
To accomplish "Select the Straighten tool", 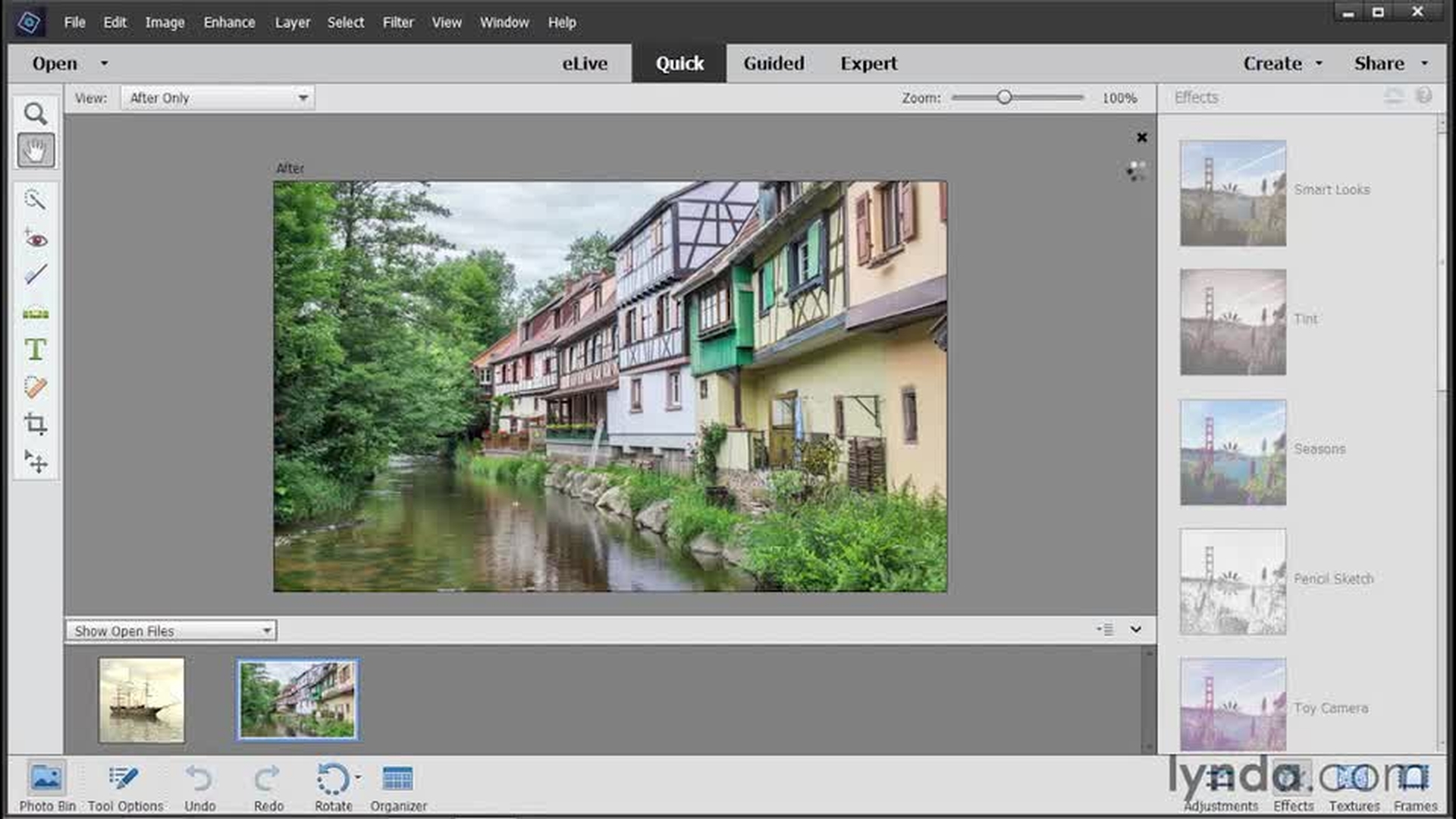I will click(x=35, y=313).
